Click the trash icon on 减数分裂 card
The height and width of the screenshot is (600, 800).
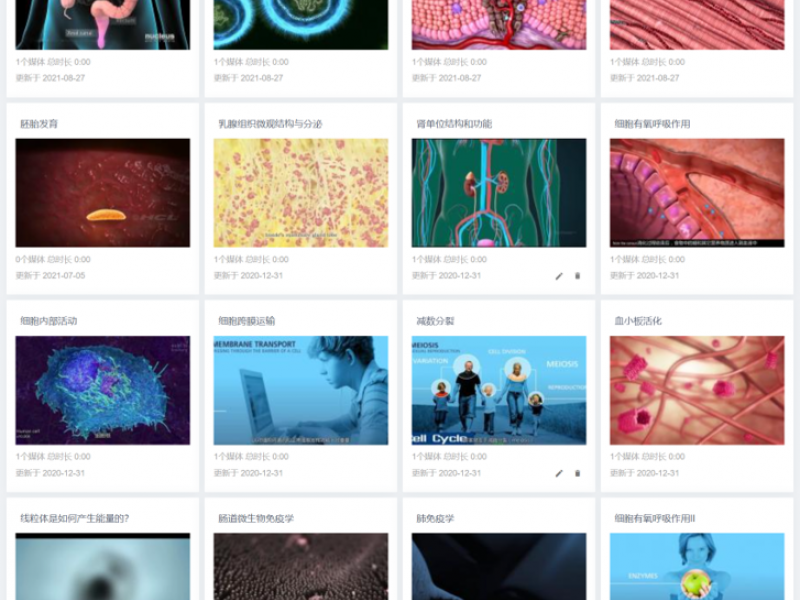(578, 473)
